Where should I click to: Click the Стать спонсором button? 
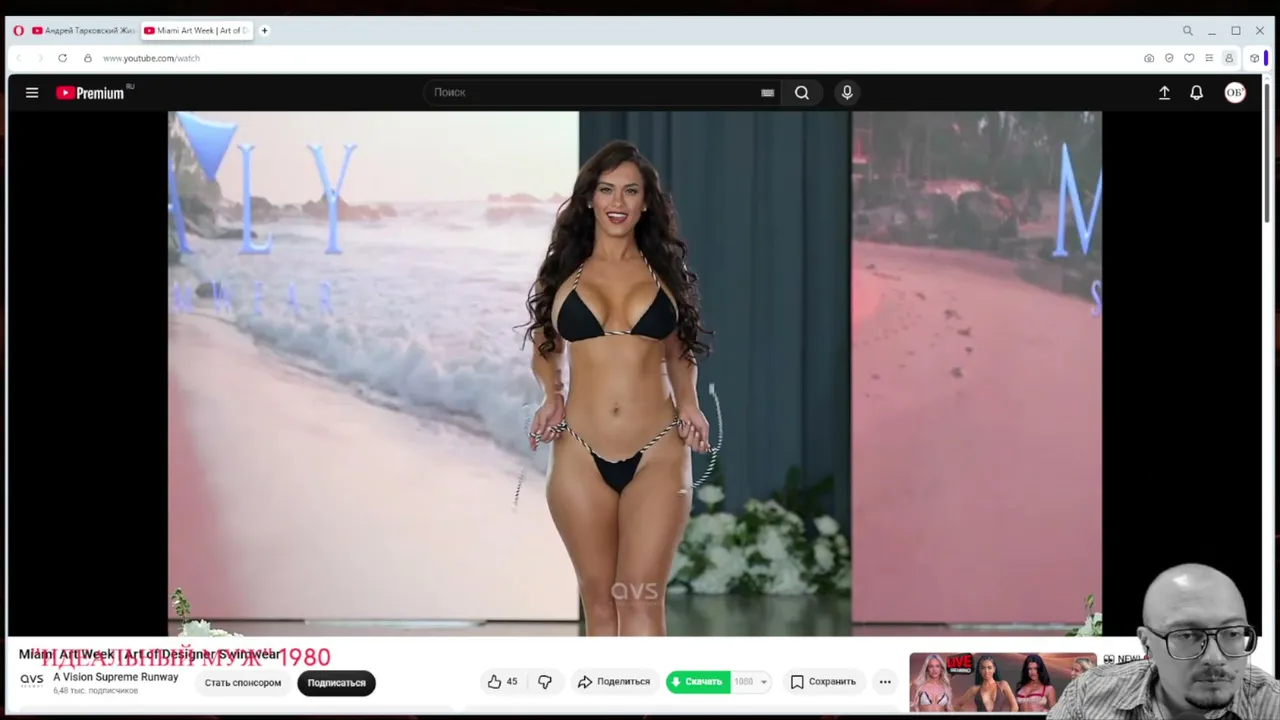point(243,683)
